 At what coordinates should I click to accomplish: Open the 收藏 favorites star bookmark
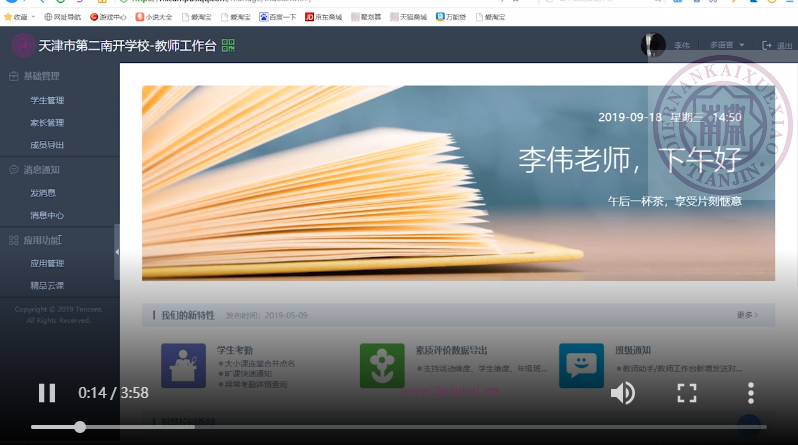click(x=16, y=17)
